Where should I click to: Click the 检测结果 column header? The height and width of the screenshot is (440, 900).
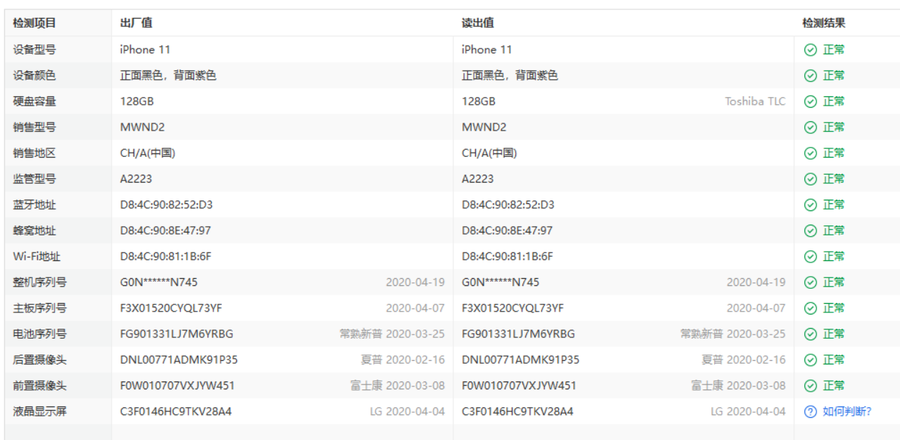coord(823,23)
